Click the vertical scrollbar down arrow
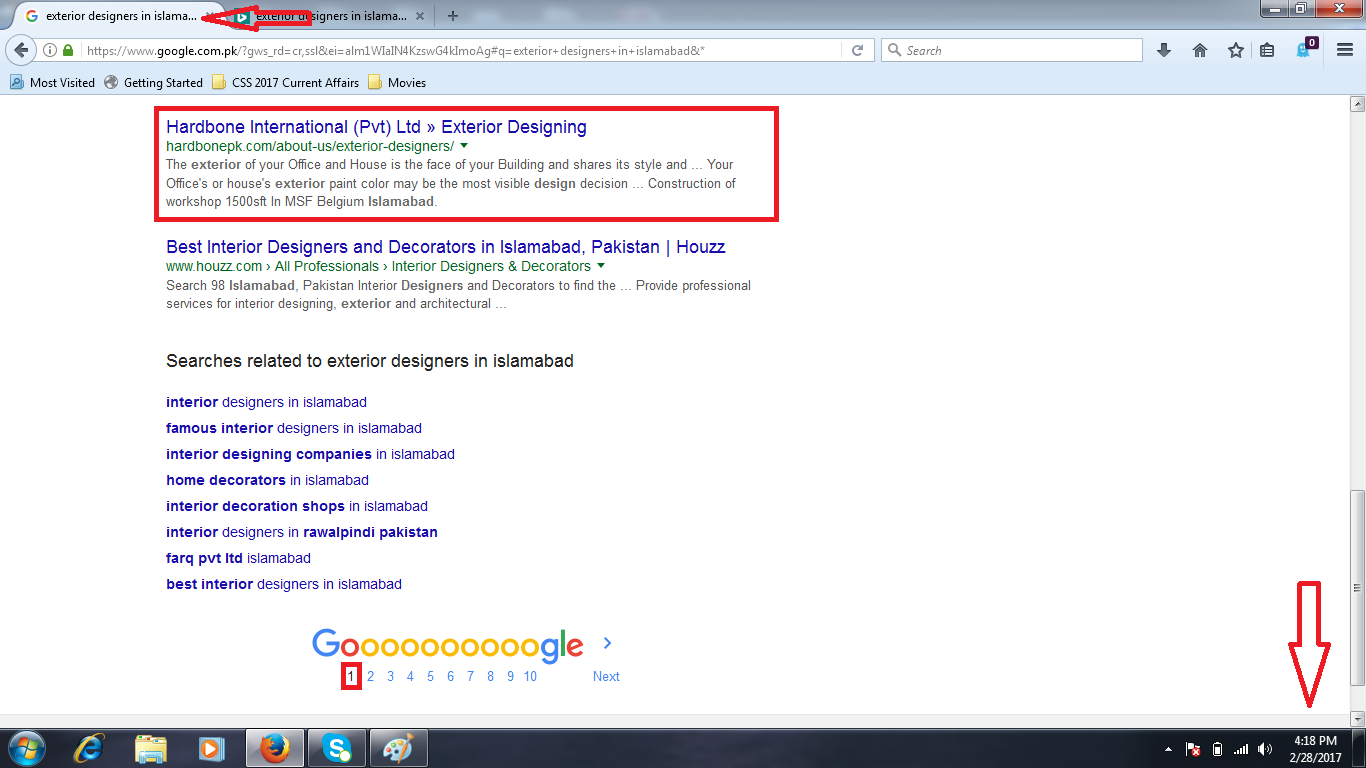1366x768 pixels. coord(1357,719)
